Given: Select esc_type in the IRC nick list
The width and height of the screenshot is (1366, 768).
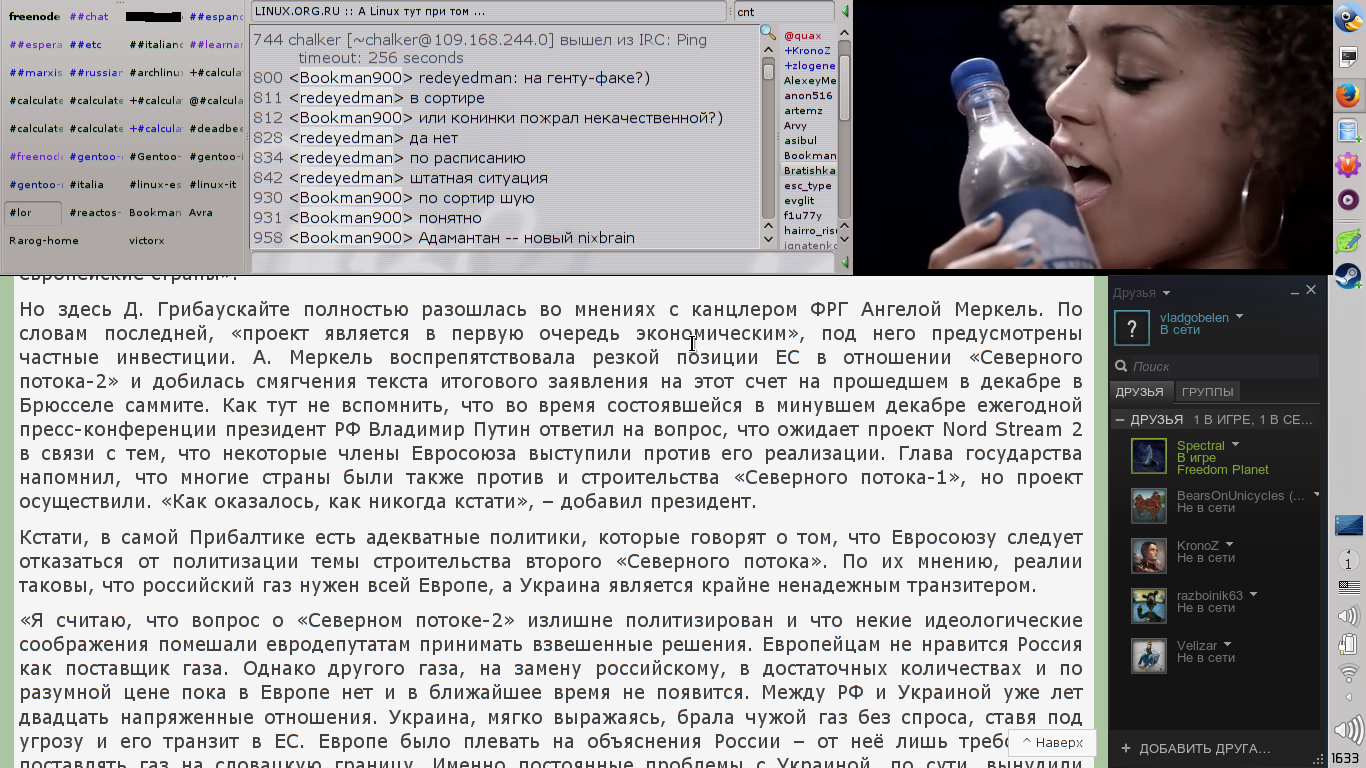Looking at the screenshot, I should [808, 186].
